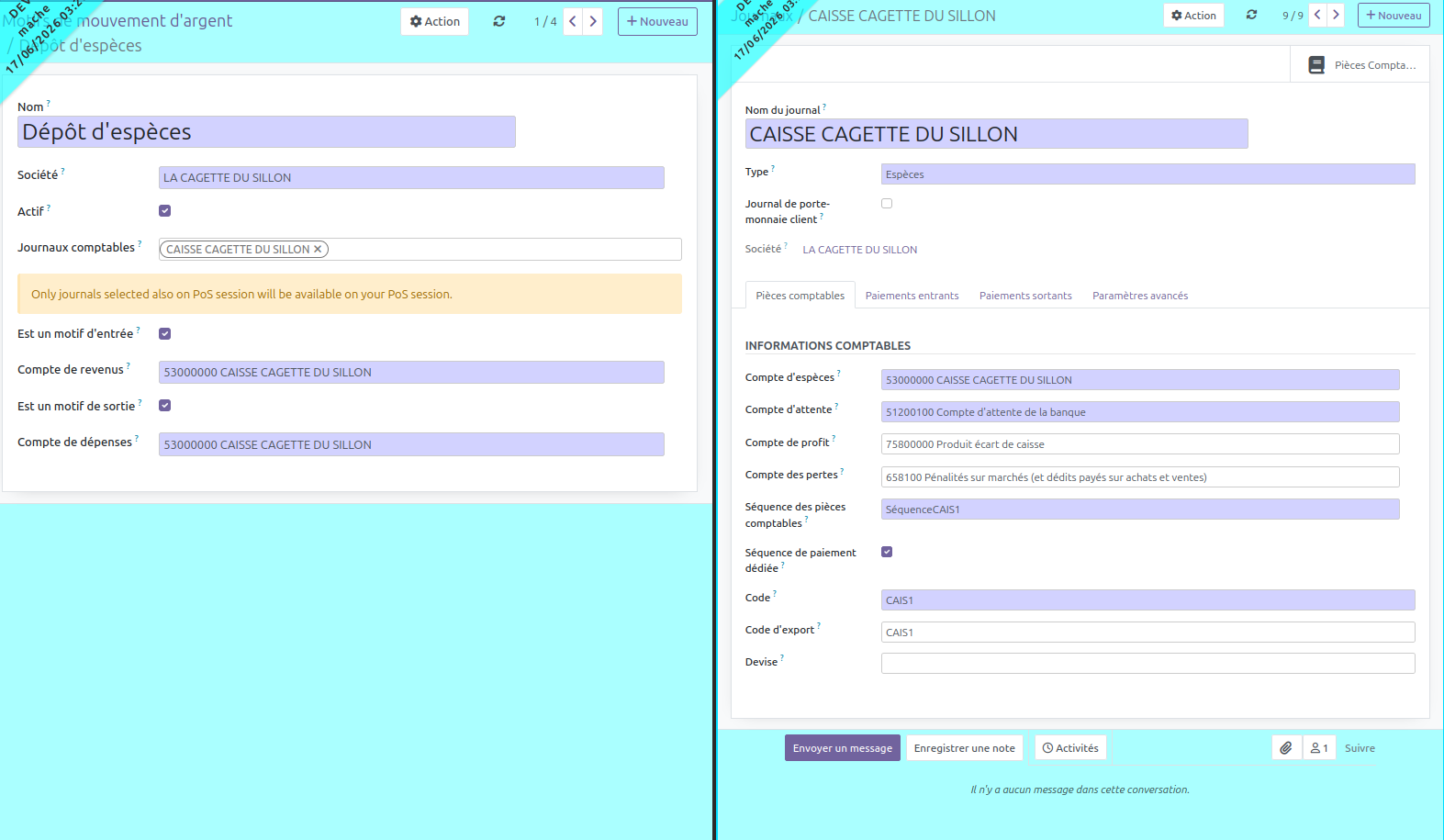Click CAISSE CAGETTE DU SILLON breadcrumb title
The image size is (1444, 840).
[x=901, y=16]
